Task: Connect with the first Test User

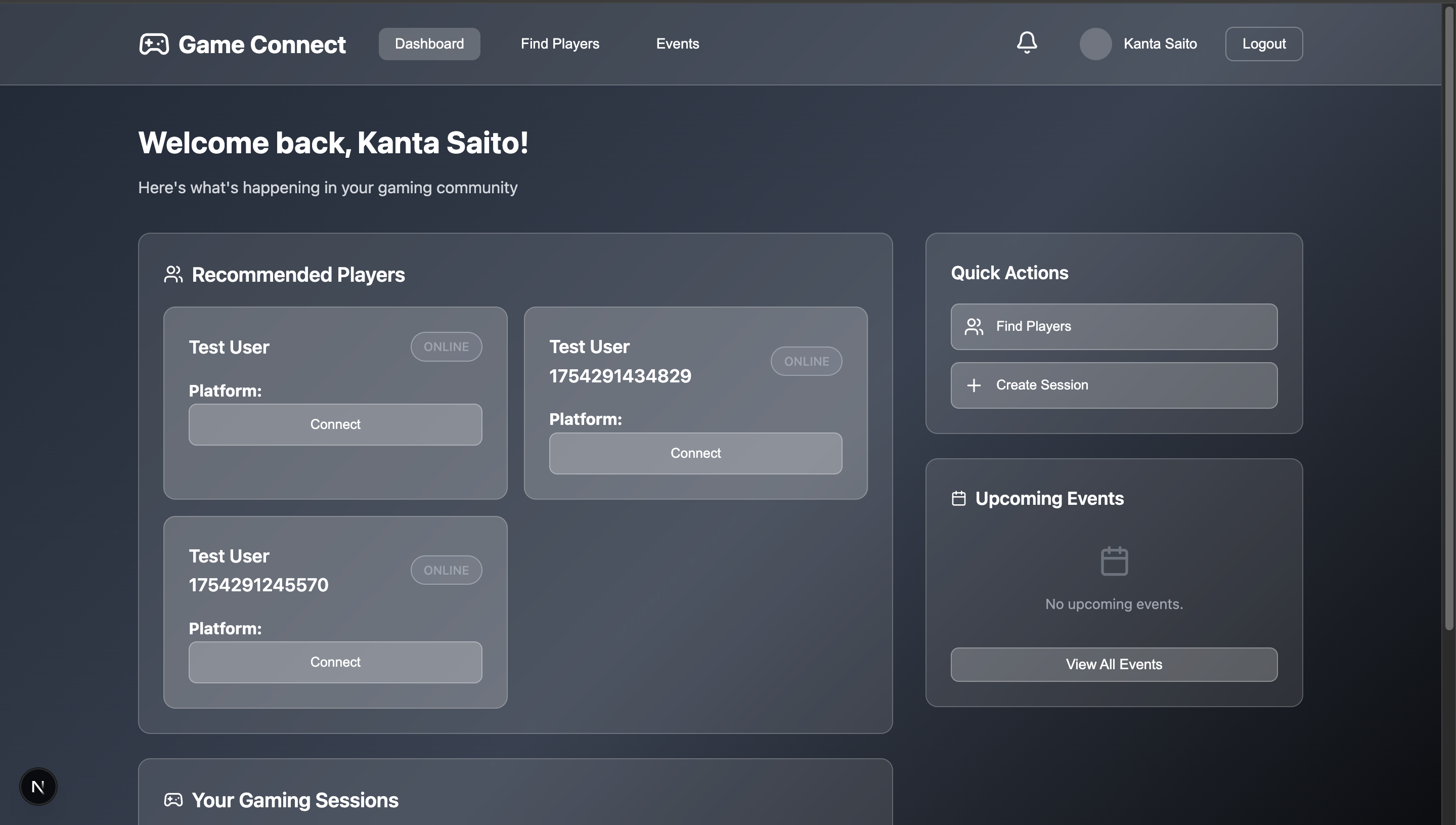Action: click(335, 424)
